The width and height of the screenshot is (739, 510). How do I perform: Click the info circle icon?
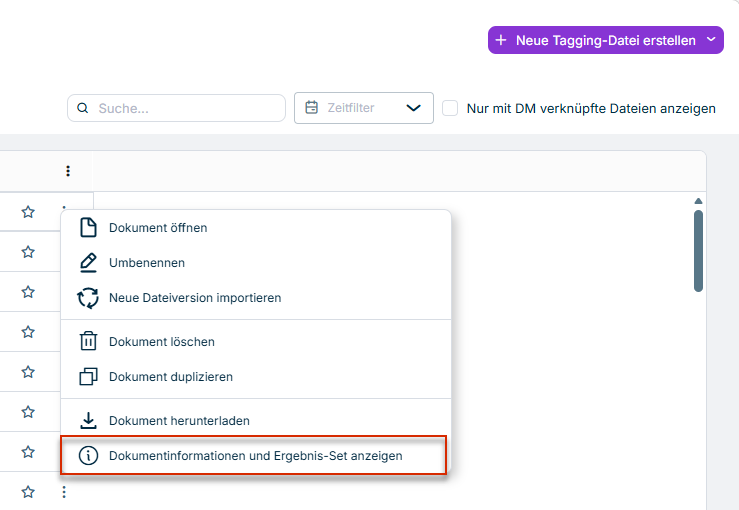(88, 456)
